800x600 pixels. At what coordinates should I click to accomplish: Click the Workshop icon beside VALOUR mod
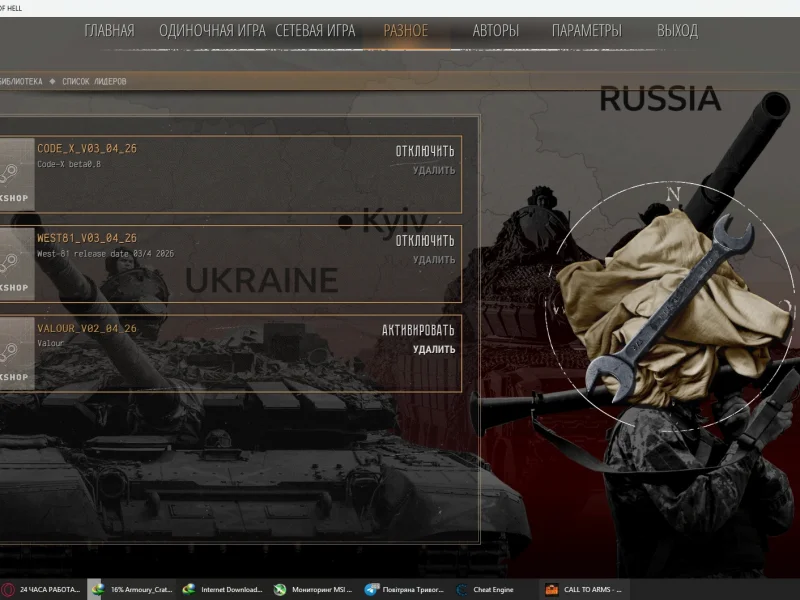[16, 354]
